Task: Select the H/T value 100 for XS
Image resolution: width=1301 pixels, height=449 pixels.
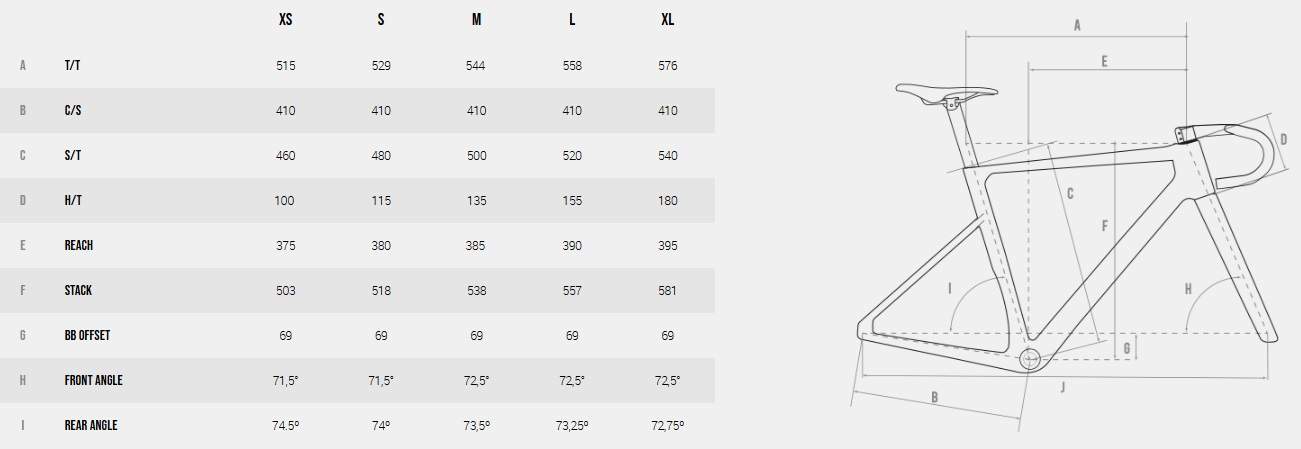Action: pos(285,201)
